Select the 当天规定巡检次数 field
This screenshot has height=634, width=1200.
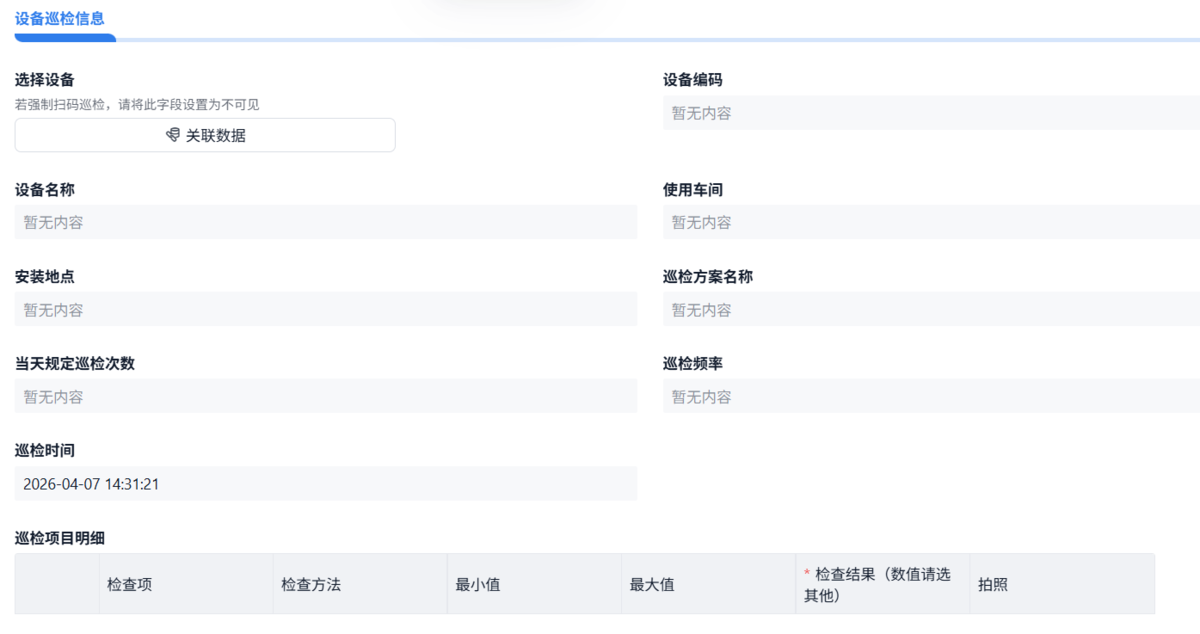click(x=326, y=396)
